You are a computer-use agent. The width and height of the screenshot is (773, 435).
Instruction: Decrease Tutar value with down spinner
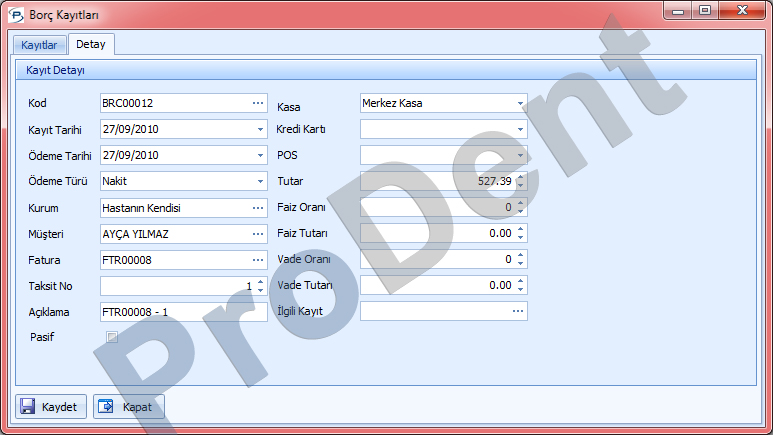[521, 185]
